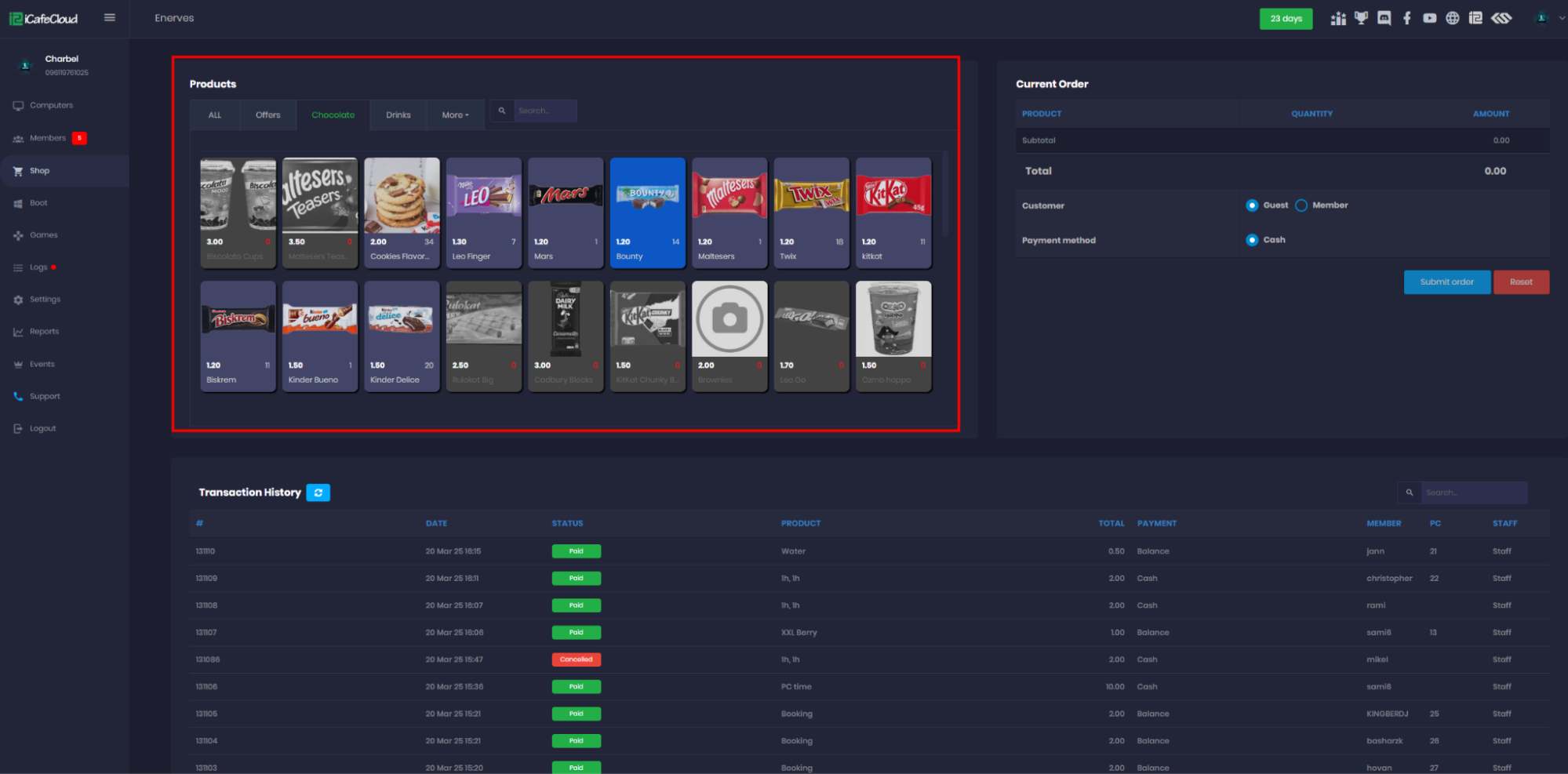Focus the products search field
This screenshot has height=774, width=1568.
click(545, 111)
